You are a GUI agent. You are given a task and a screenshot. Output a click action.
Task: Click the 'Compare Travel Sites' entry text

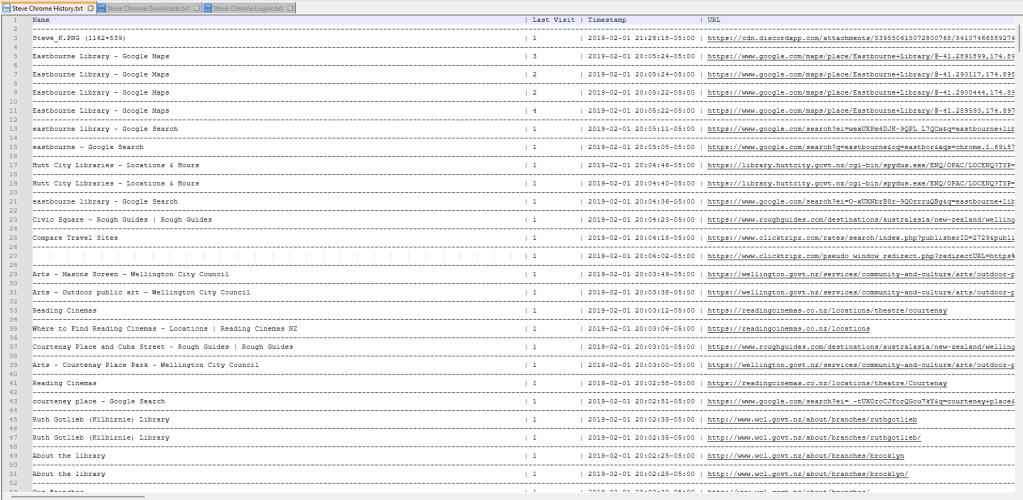click(x=75, y=238)
